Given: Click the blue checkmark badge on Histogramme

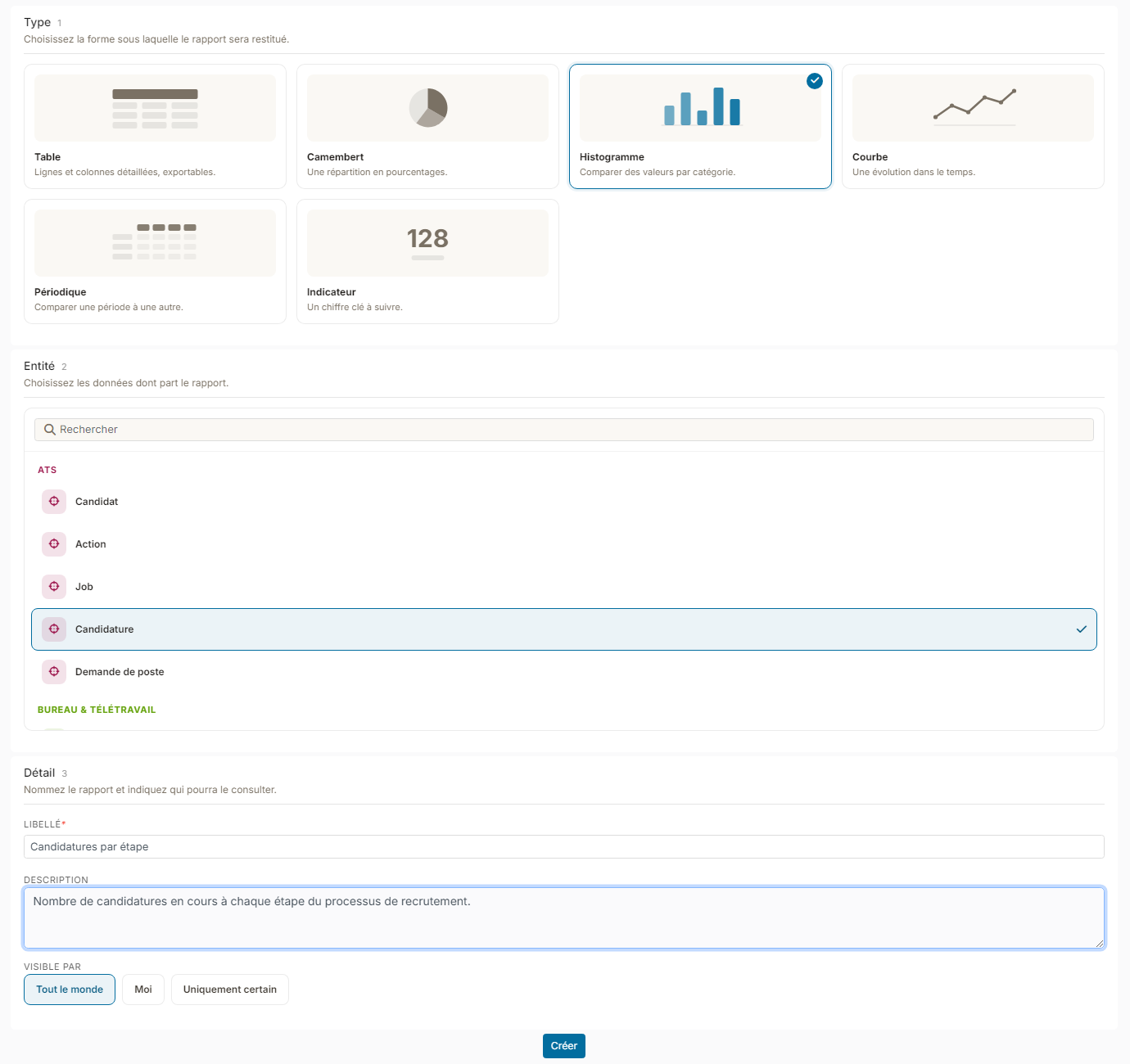Looking at the screenshot, I should (815, 80).
